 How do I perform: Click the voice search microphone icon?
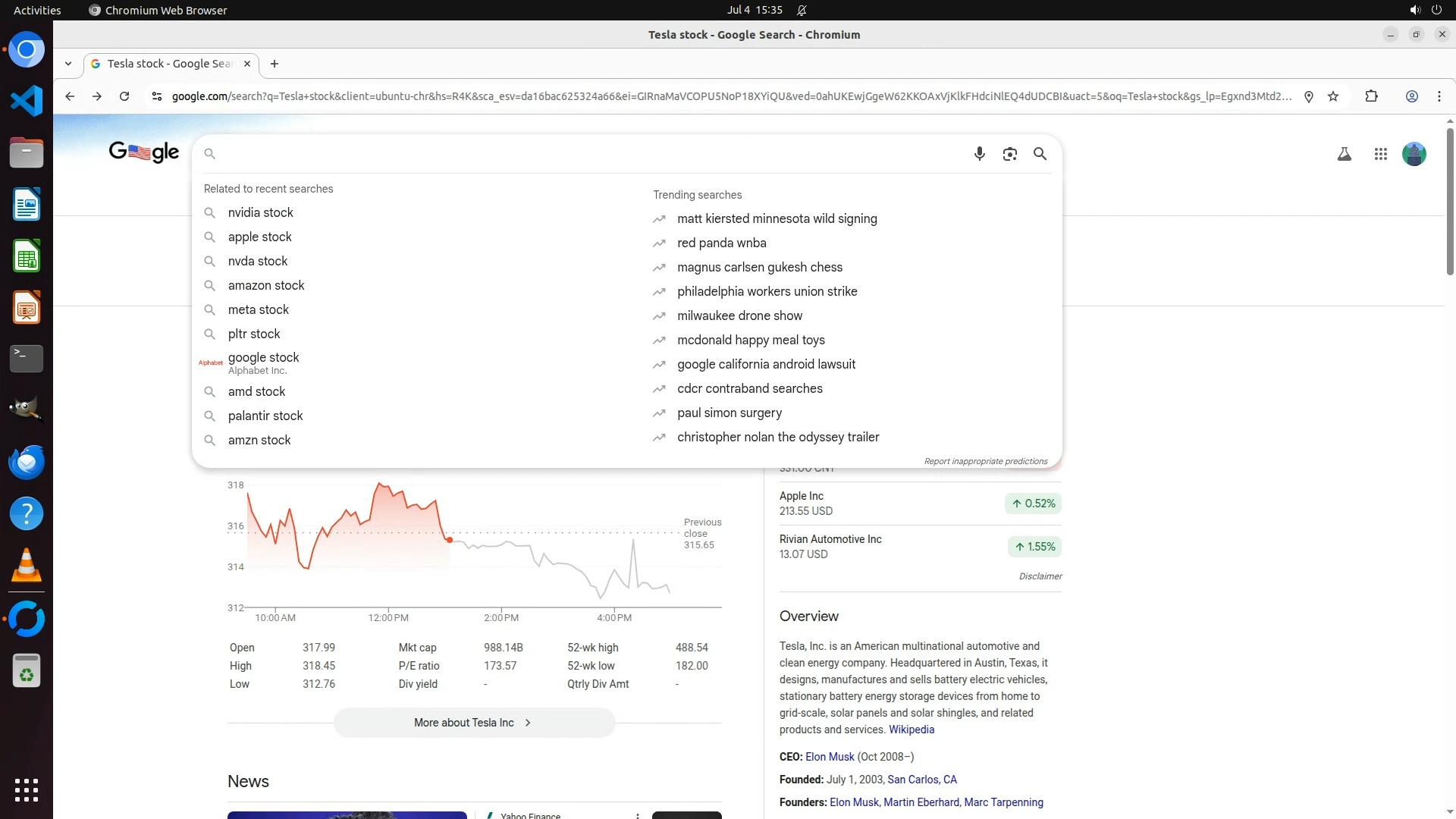pos(979,154)
